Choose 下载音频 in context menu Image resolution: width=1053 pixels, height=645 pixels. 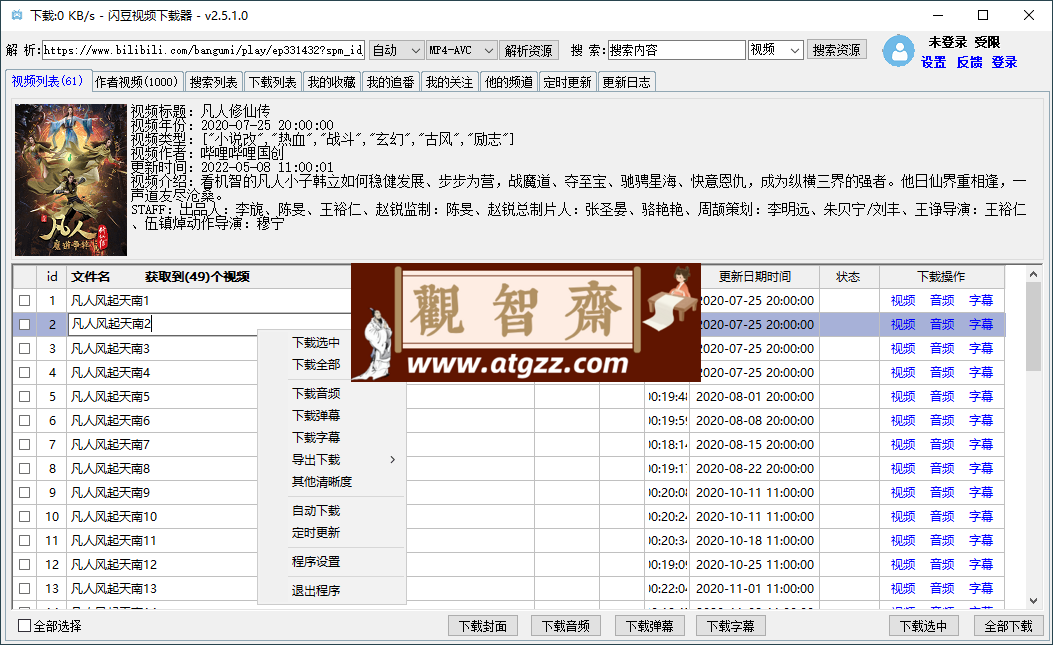click(332, 394)
